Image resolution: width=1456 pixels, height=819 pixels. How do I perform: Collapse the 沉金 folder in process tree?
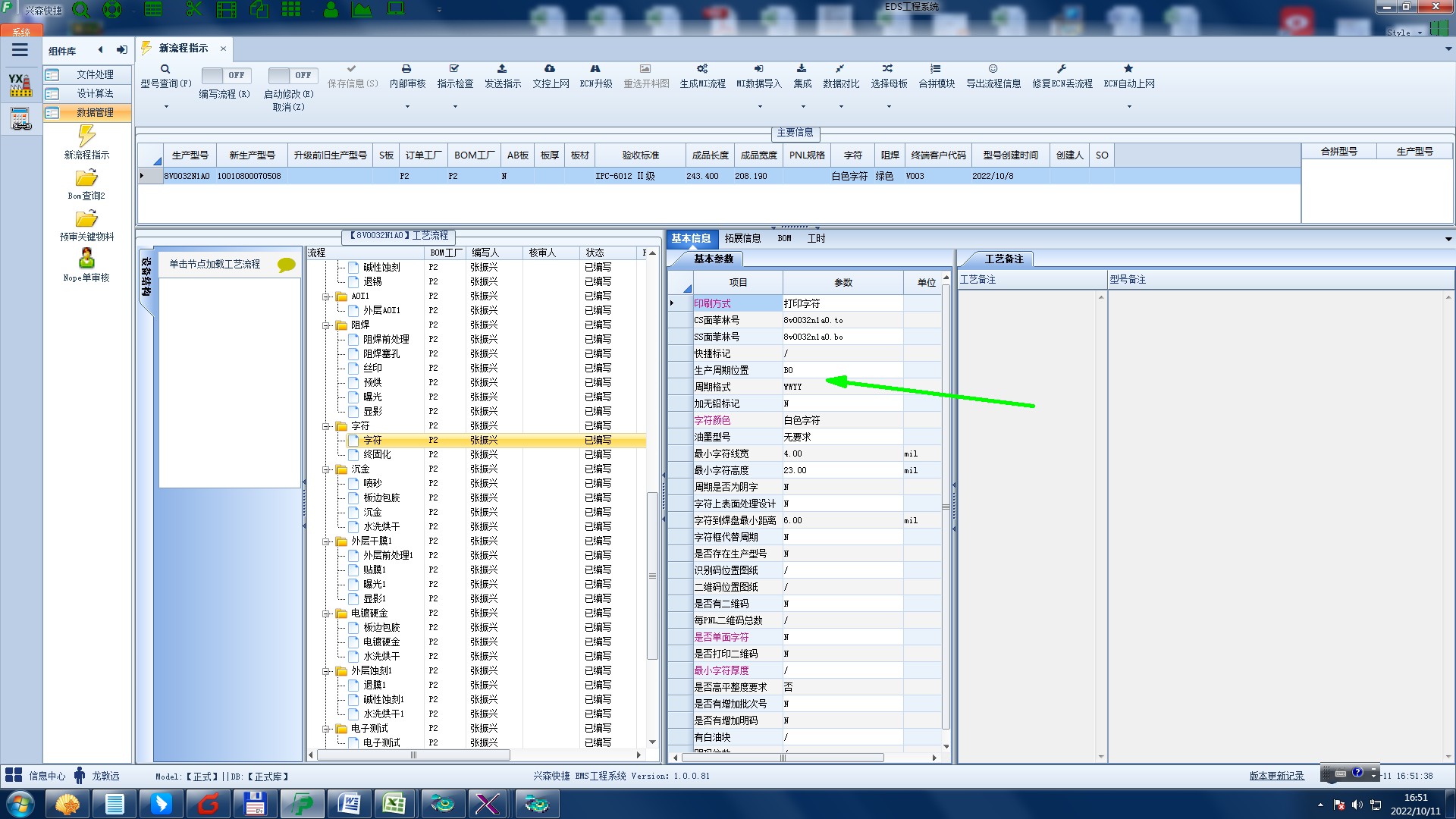[x=326, y=469]
